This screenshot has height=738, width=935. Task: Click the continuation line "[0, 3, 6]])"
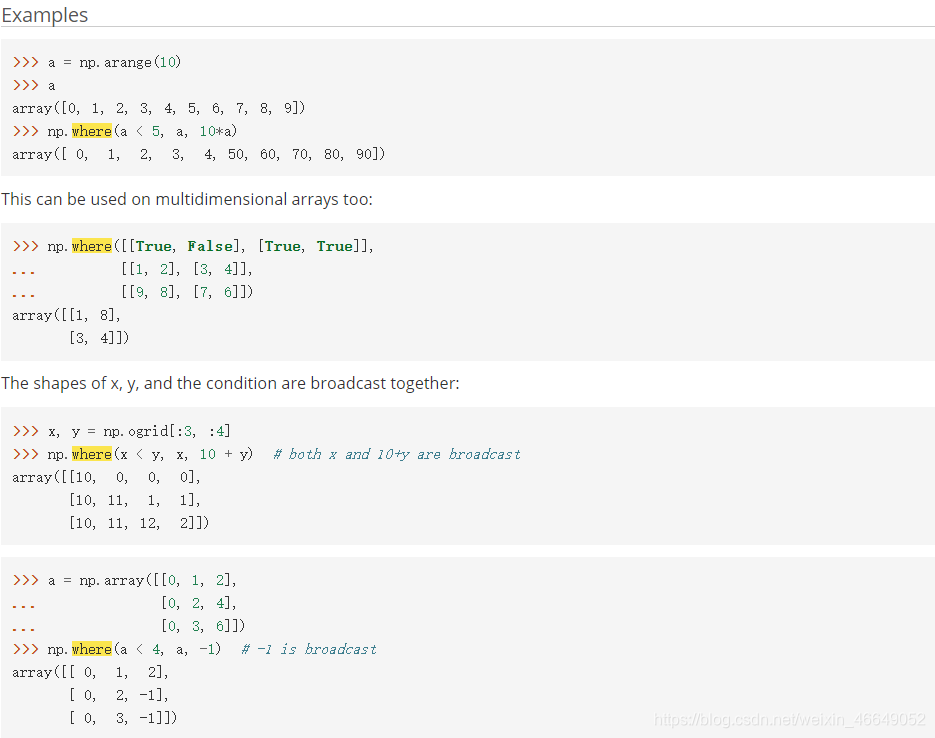tap(203, 627)
